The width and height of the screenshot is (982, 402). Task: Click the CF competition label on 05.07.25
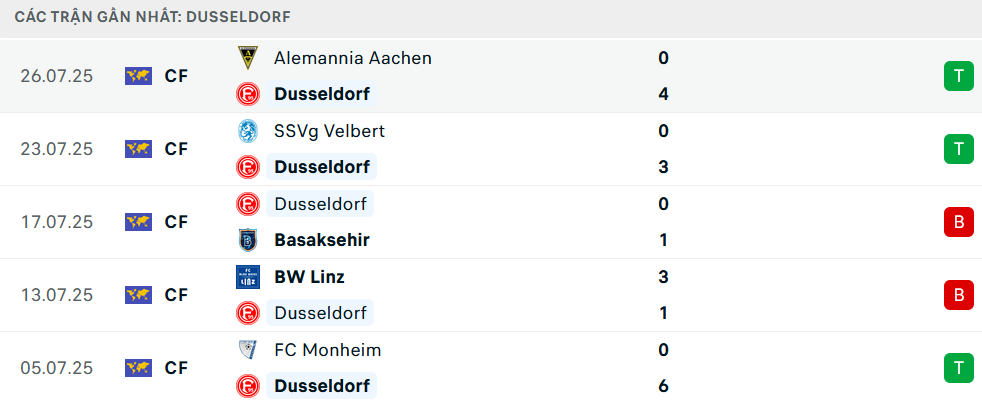[x=176, y=368]
